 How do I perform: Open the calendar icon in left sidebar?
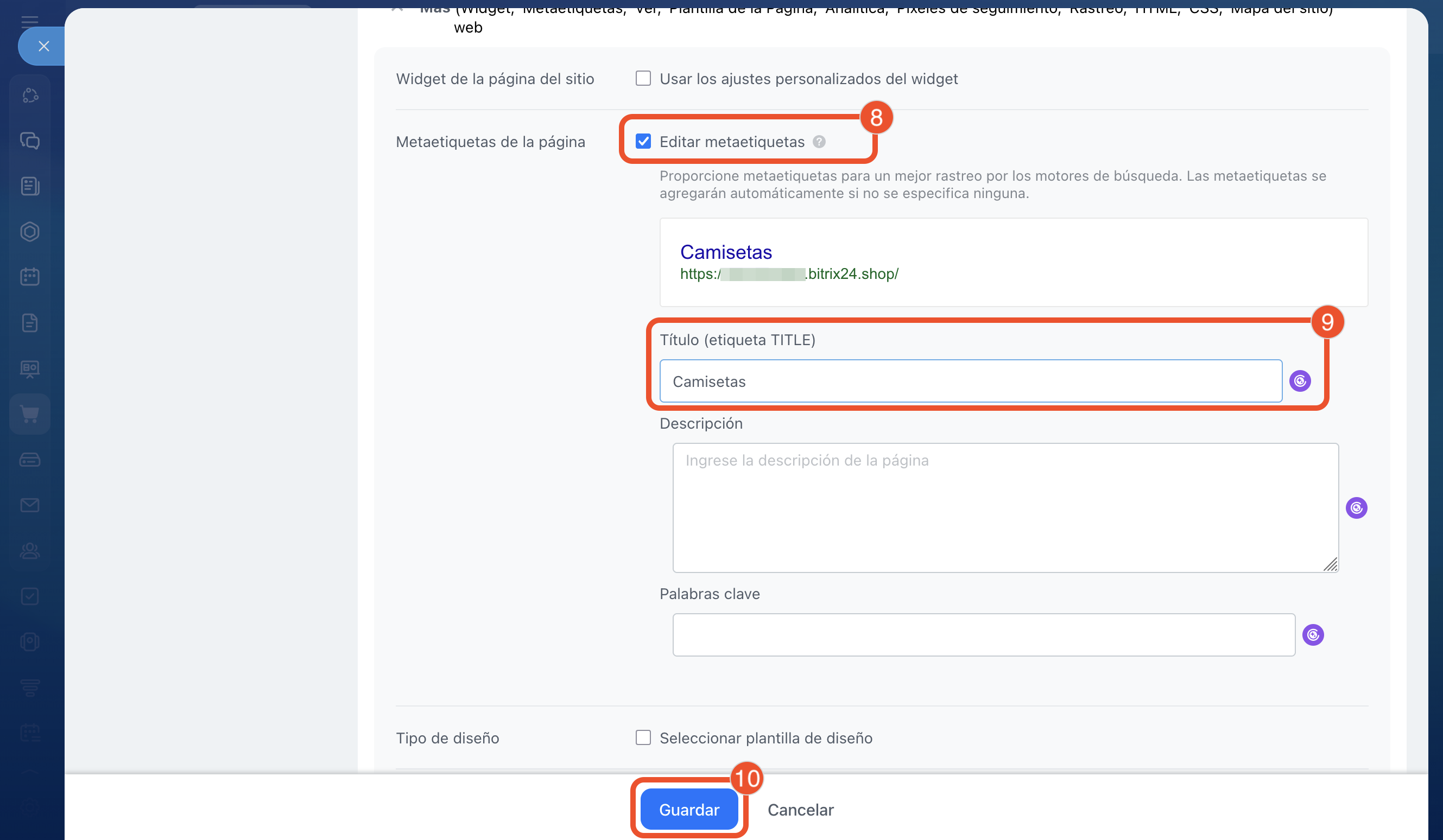coord(30,277)
